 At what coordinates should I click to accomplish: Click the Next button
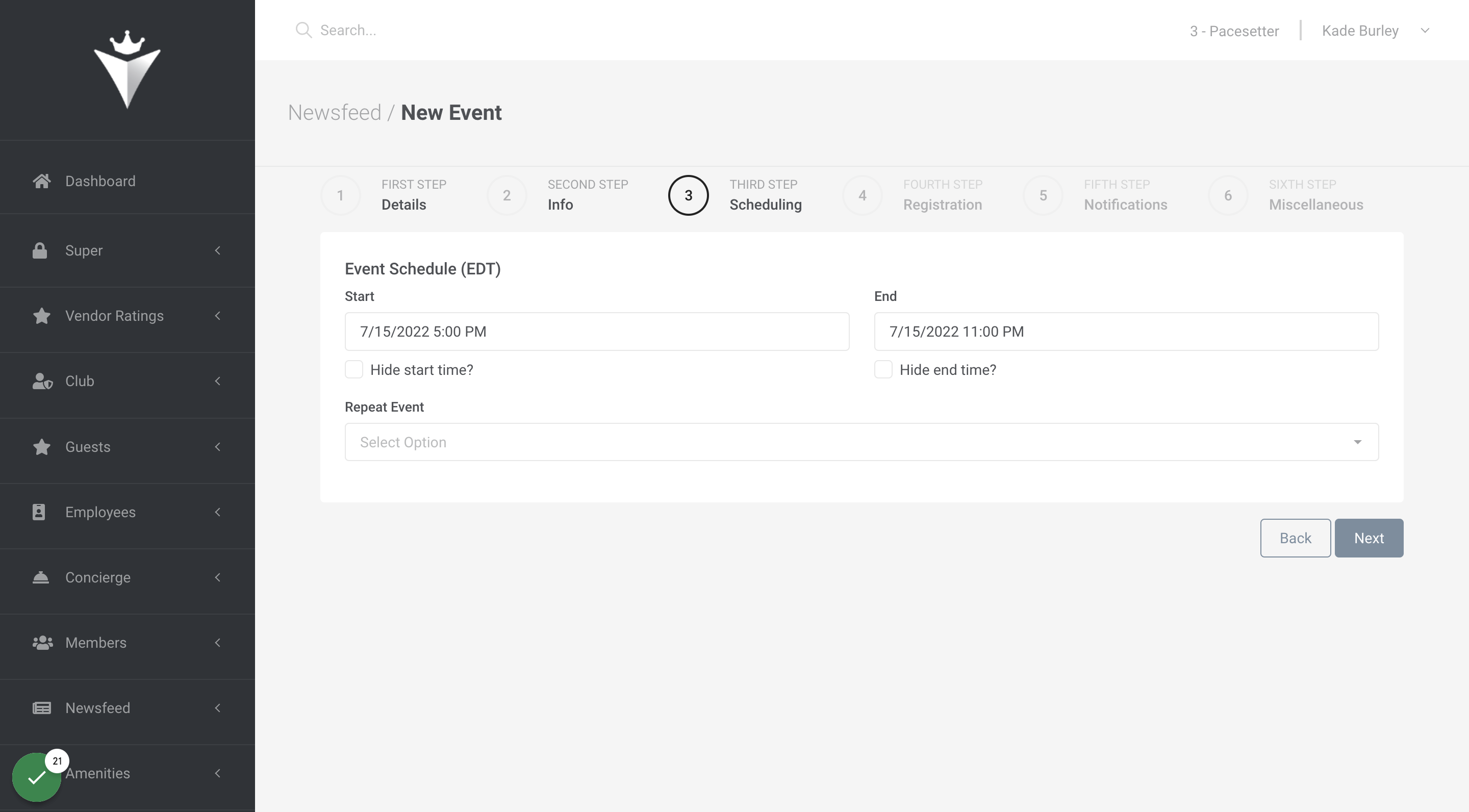click(x=1369, y=538)
